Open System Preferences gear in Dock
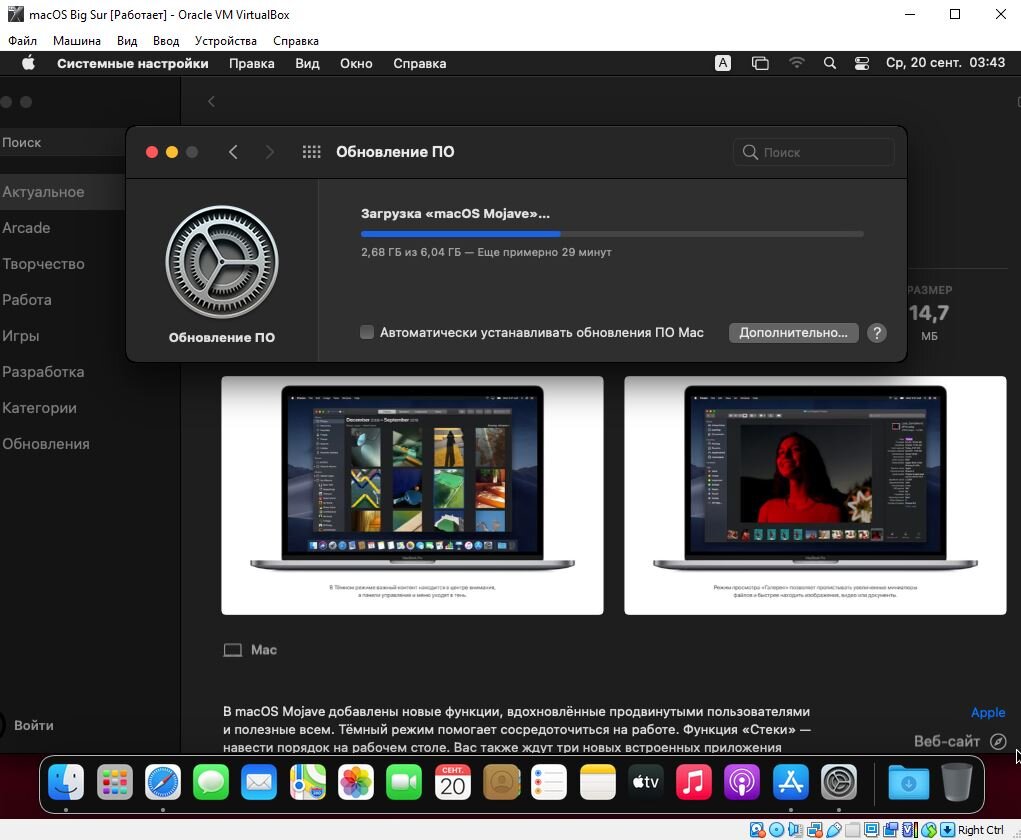Image resolution: width=1021 pixels, height=840 pixels. (839, 782)
